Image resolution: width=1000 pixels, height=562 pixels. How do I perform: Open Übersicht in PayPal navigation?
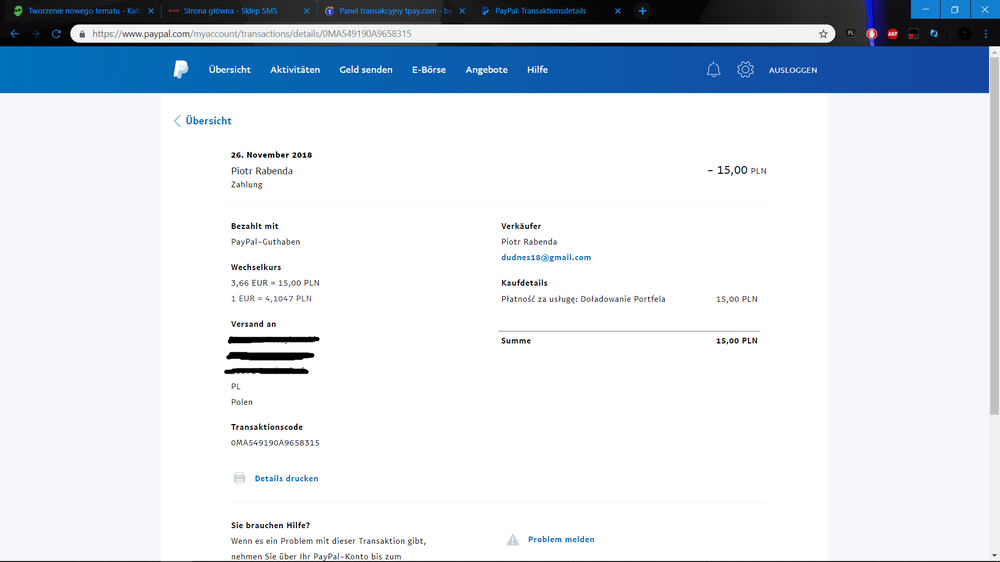point(230,70)
